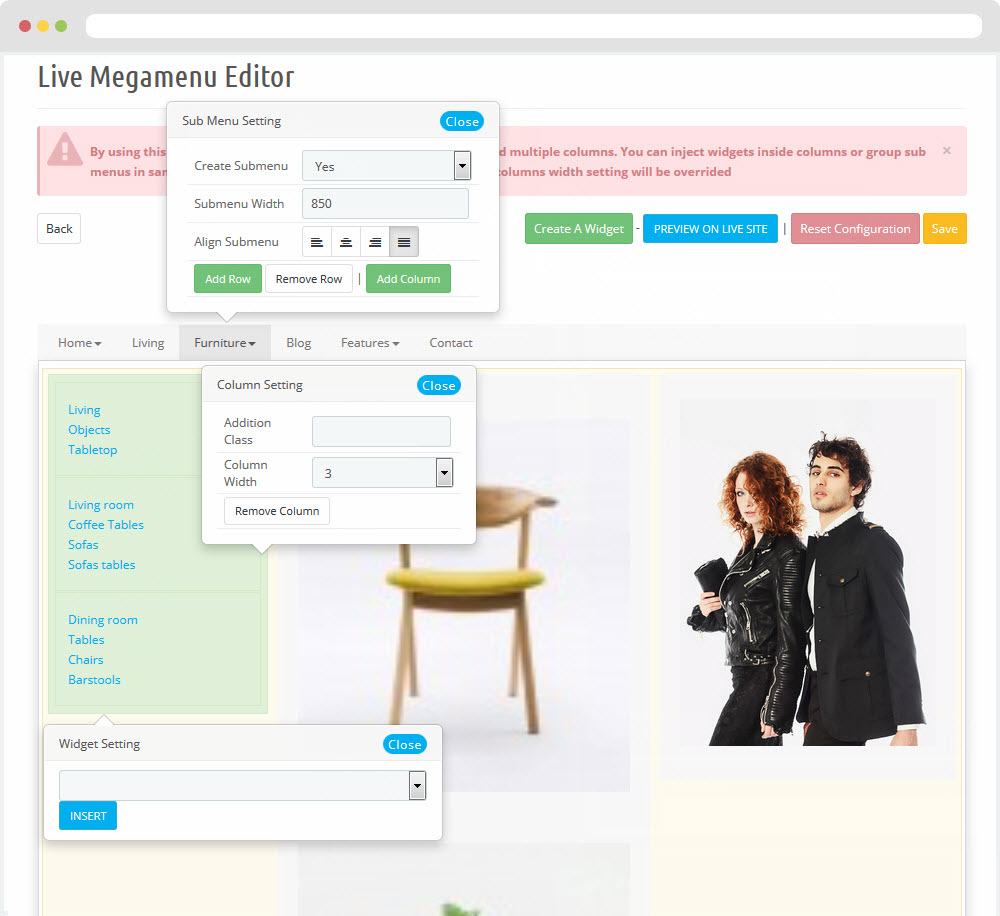Image resolution: width=1000 pixels, height=916 pixels.
Task: Click Reset Configuration button
Action: [855, 228]
